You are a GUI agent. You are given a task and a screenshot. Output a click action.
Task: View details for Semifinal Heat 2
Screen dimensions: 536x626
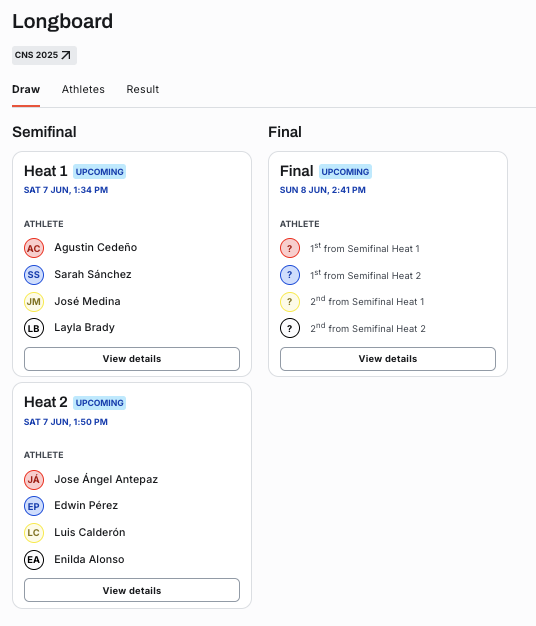(132, 590)
